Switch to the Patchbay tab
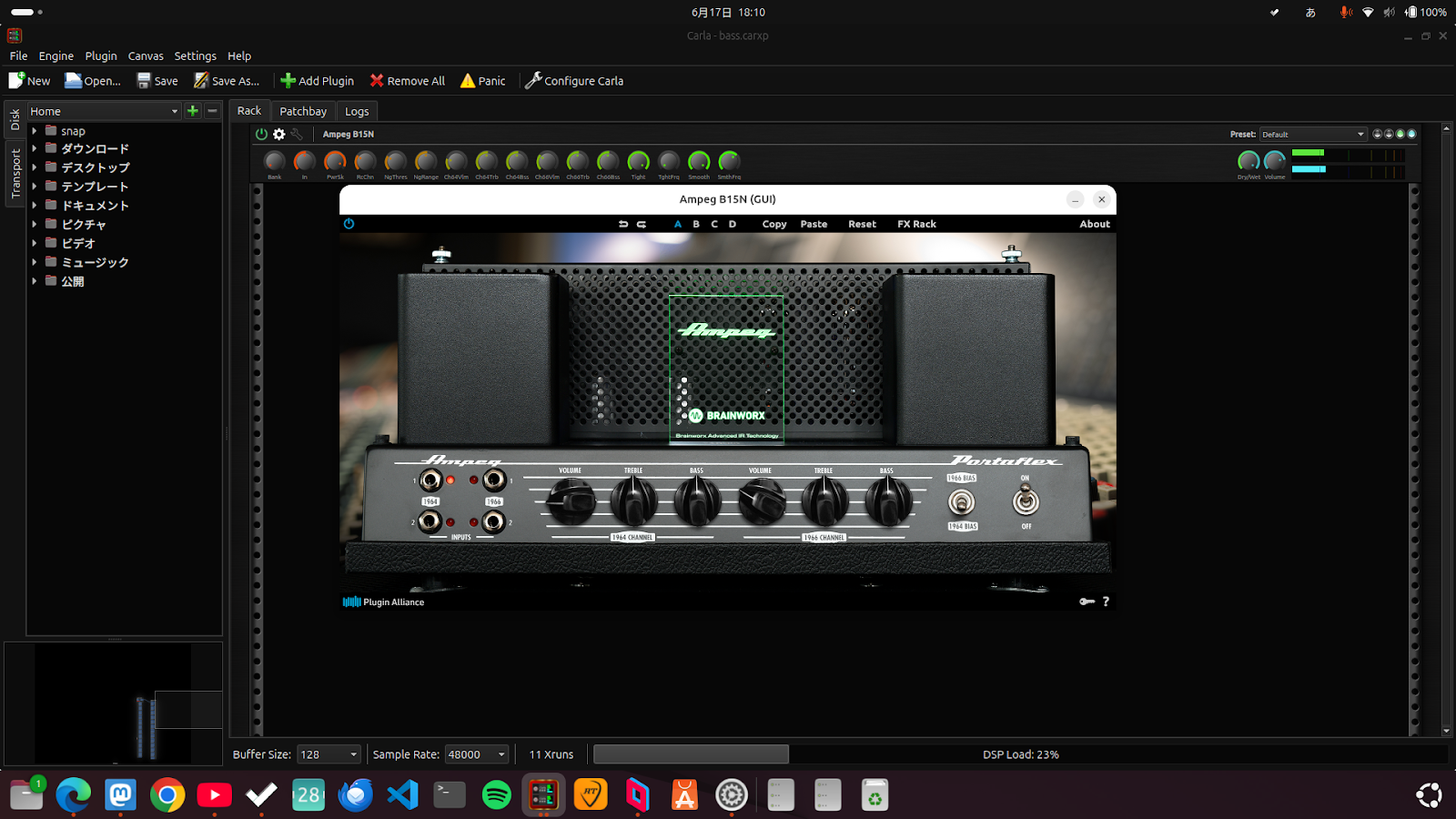The width and height of the screenshot is (1456, 819). (303, 111)
